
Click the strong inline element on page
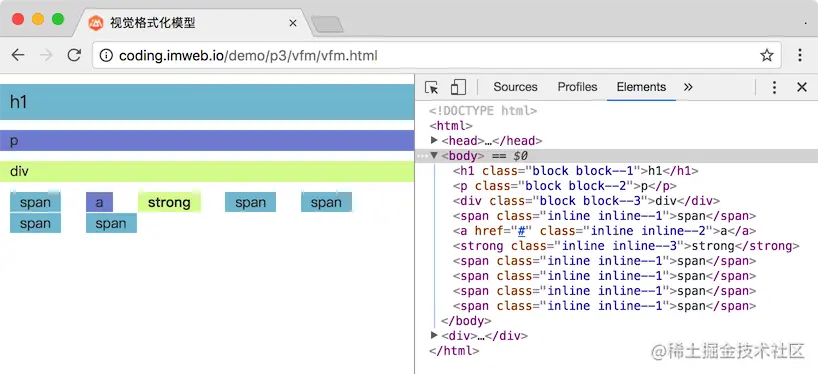click(169, 202)
